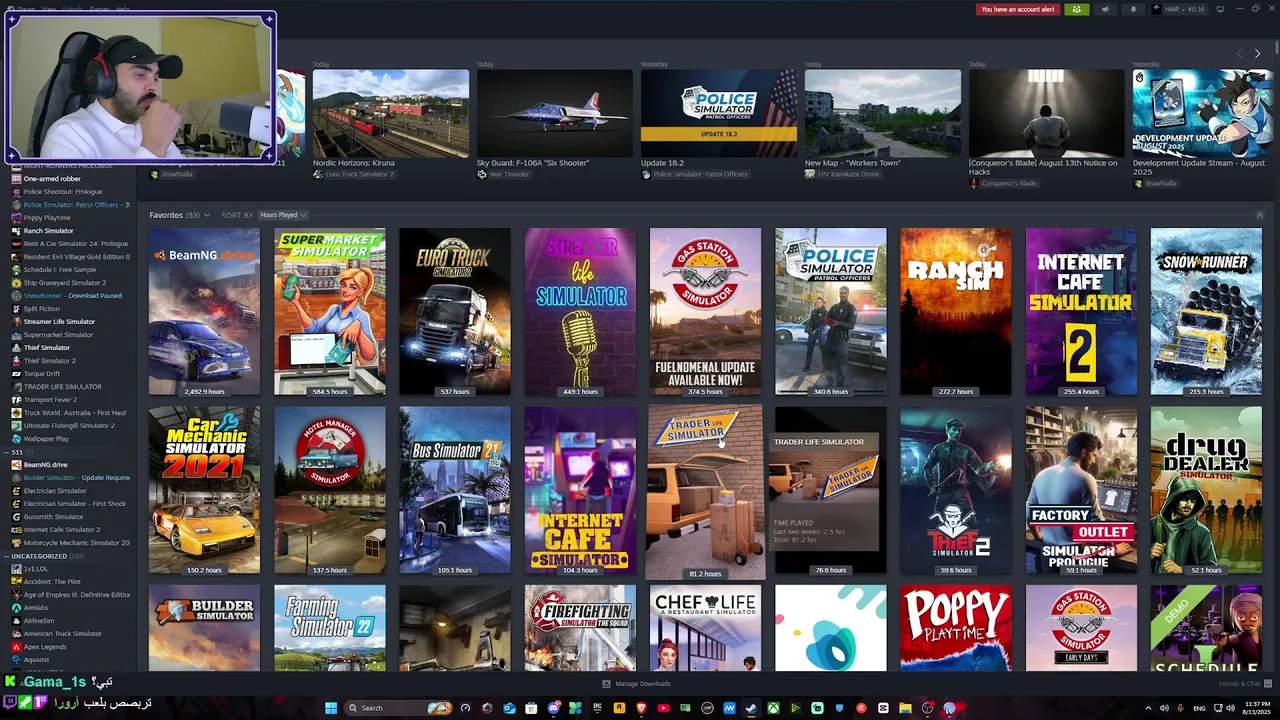Open the NMR account dropdown

pyautogui.click(x=1179, y=9)
